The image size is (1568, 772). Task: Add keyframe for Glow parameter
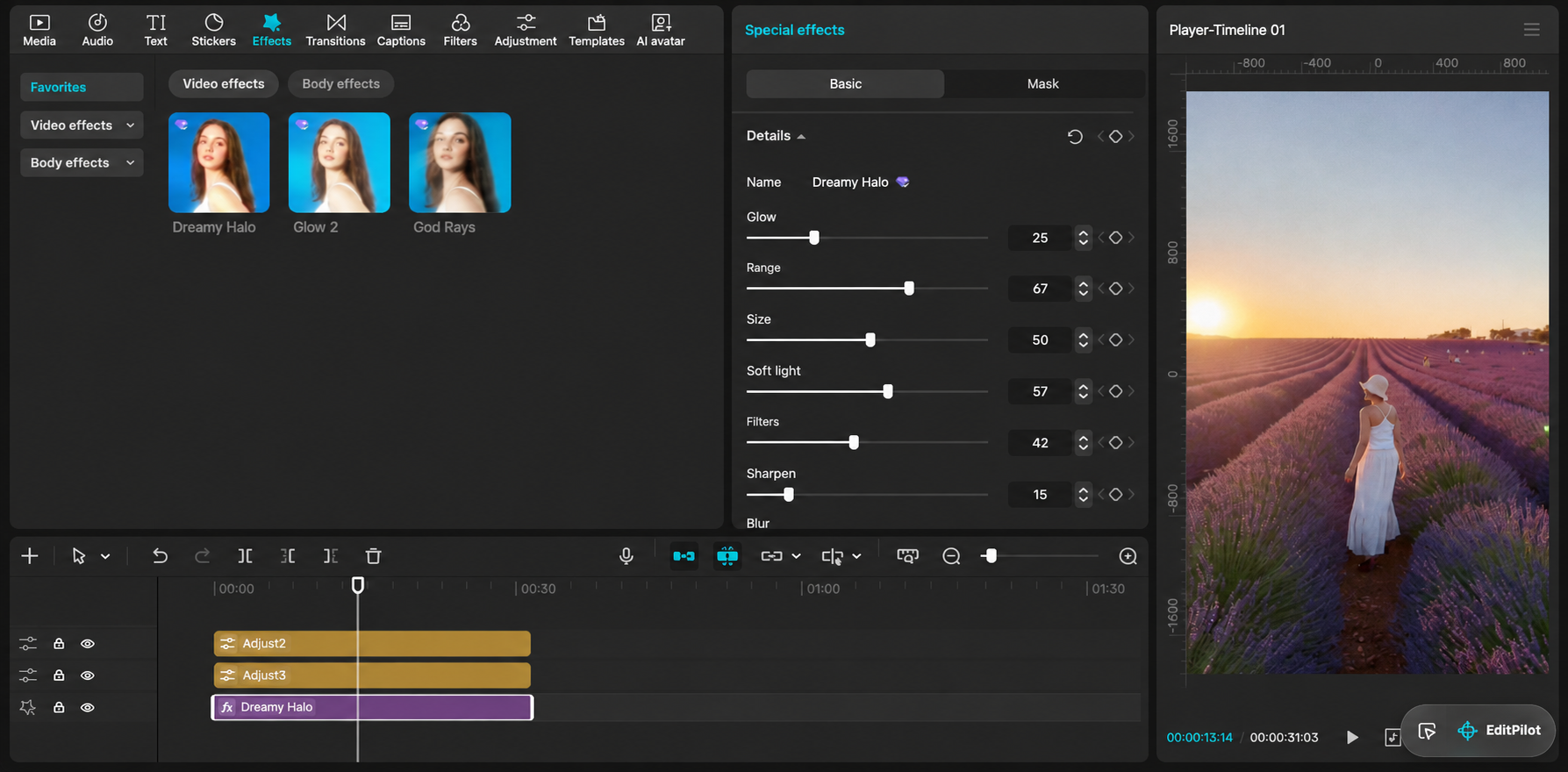coord(1115,238)
